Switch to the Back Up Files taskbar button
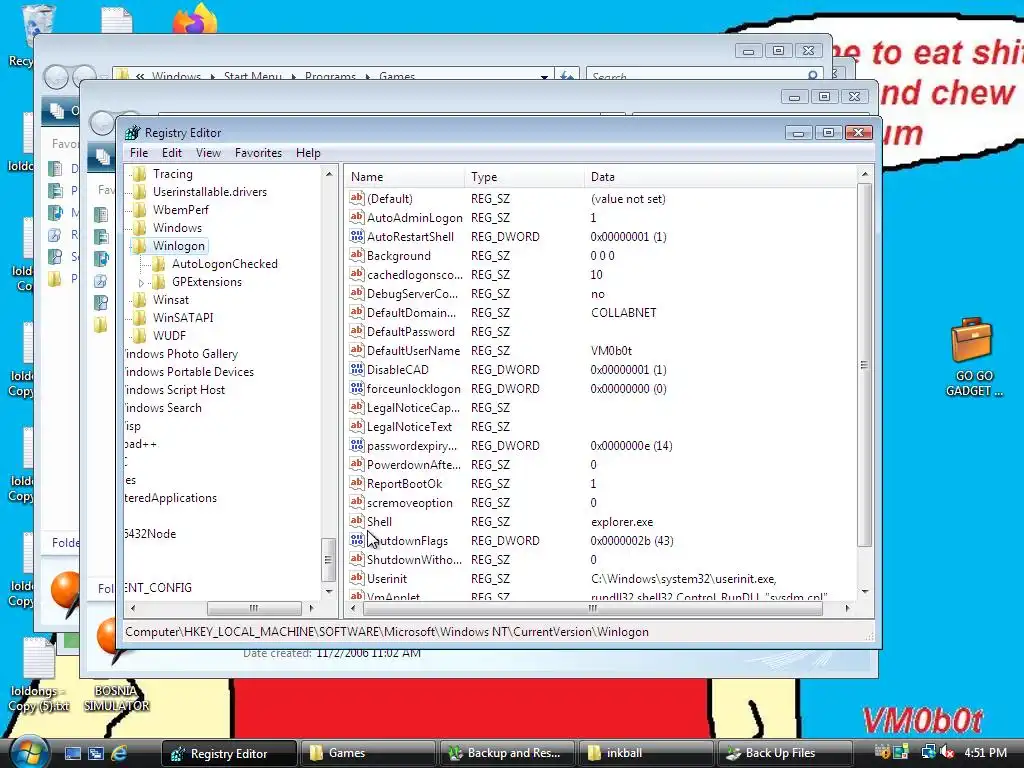Viewport: 1024px width, 768px height. point(785,753)
